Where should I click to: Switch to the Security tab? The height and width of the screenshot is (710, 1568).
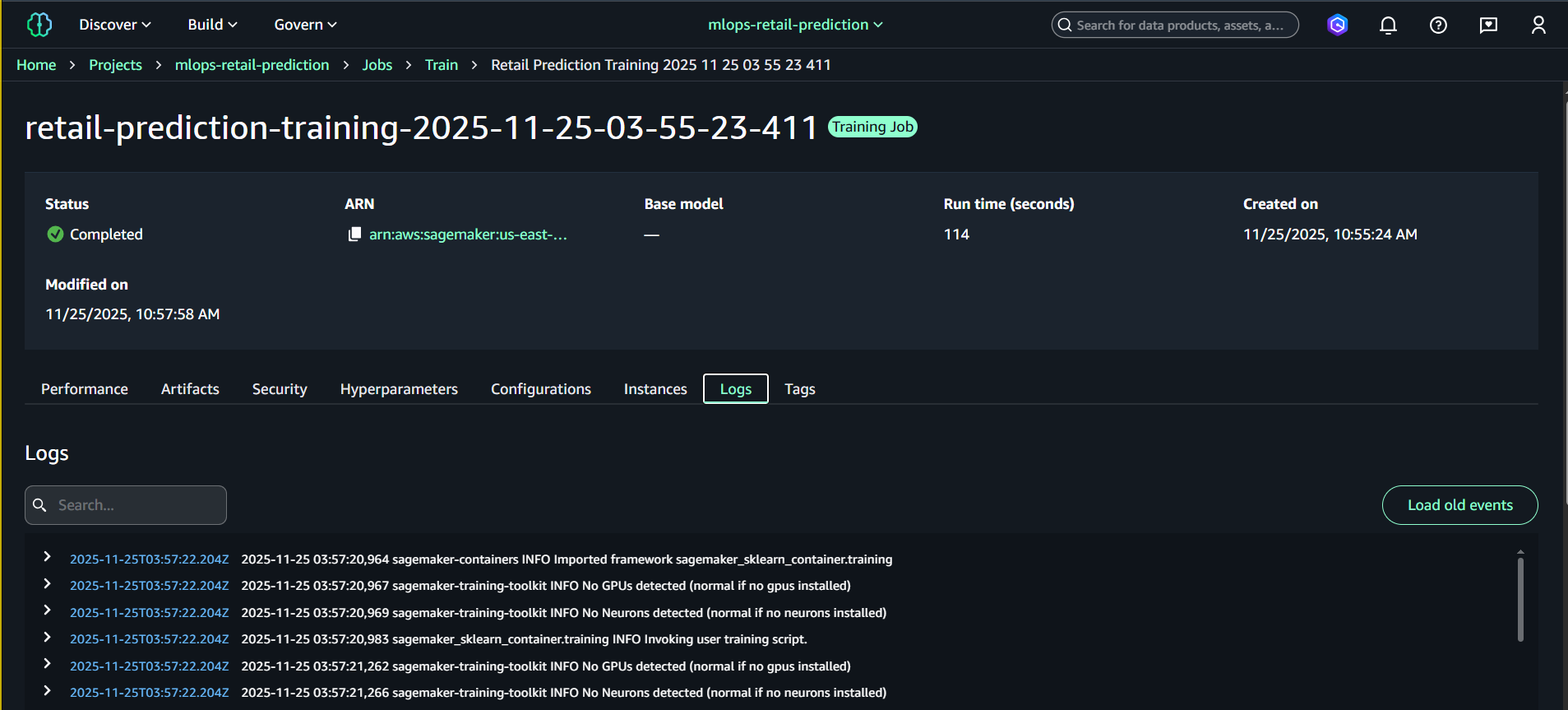[280, 389]
